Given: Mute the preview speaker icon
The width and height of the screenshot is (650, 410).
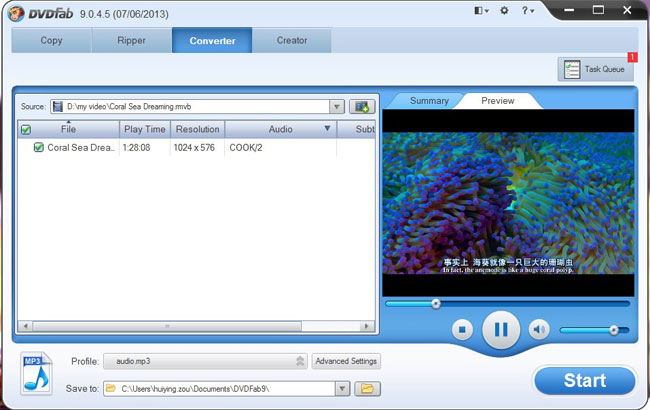Looking at the screenshot, I should click(x=539, y=330).
